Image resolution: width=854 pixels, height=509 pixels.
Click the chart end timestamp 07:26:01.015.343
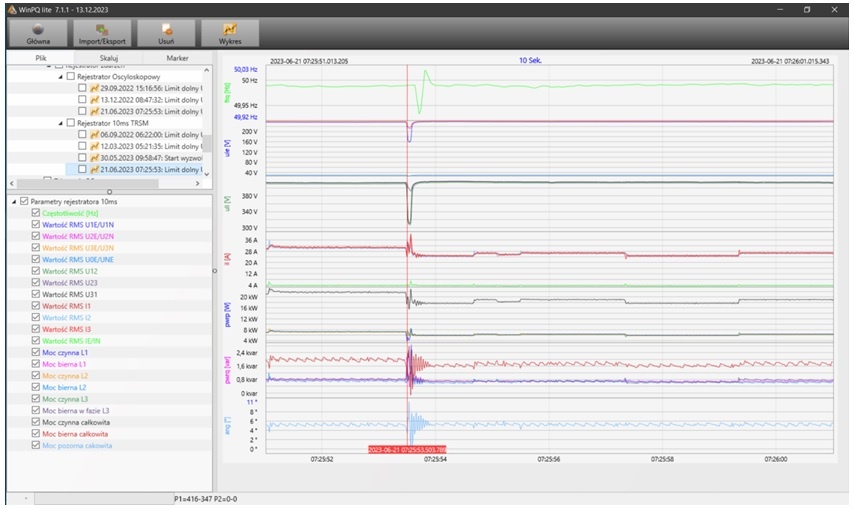pyautogui.click(x=790, y=61)
